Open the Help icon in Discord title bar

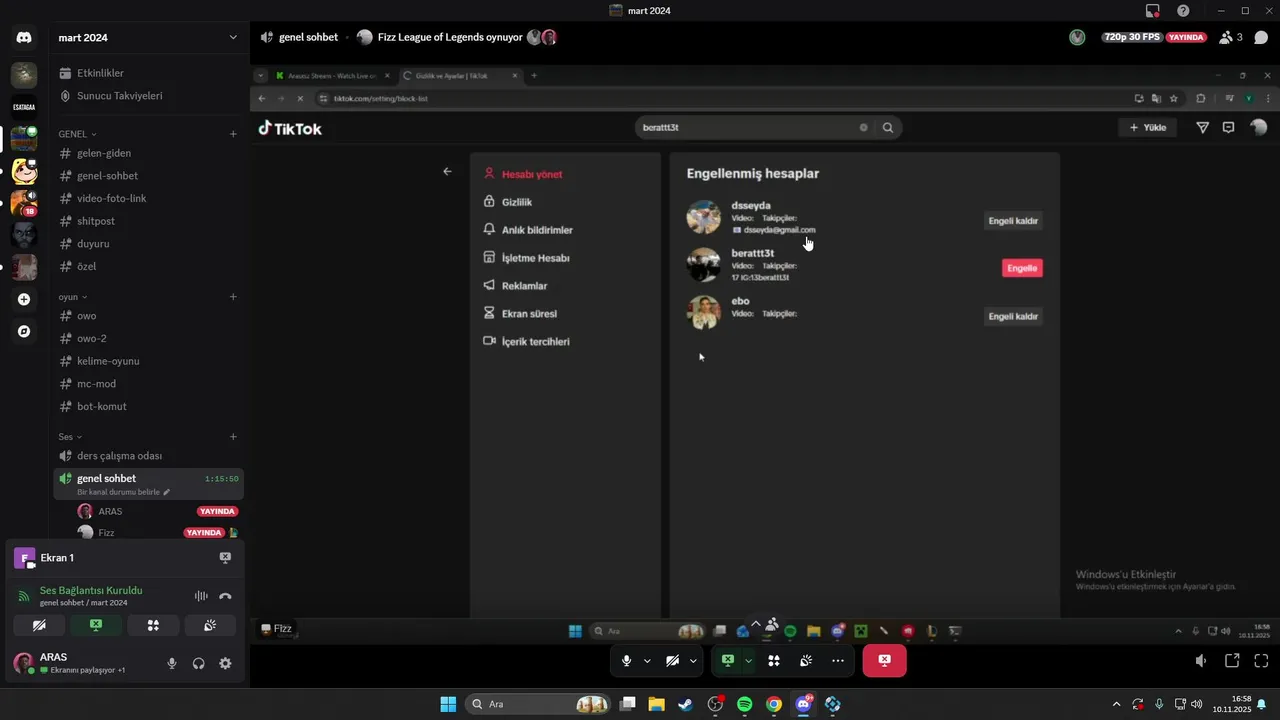click(x=1183, y=11)
